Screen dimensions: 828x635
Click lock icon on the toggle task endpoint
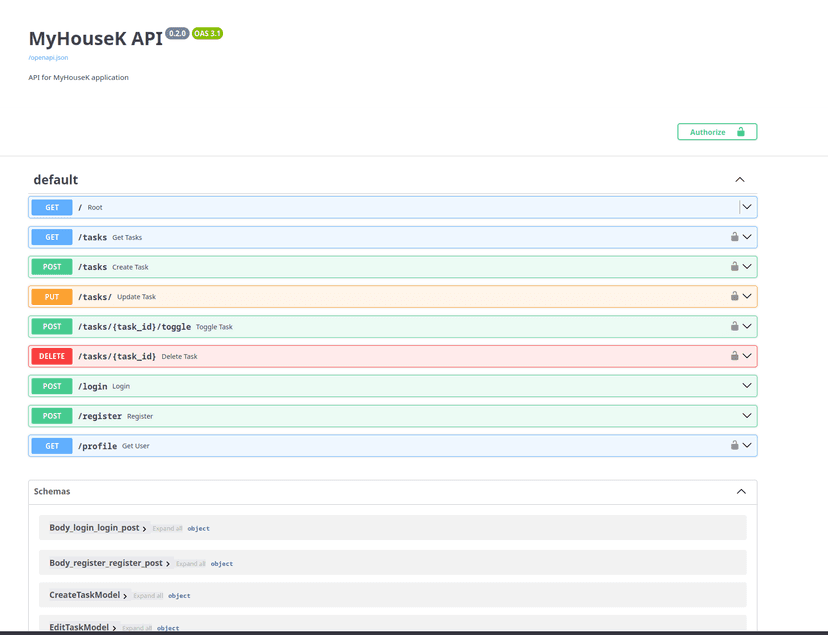pos(734,327)
